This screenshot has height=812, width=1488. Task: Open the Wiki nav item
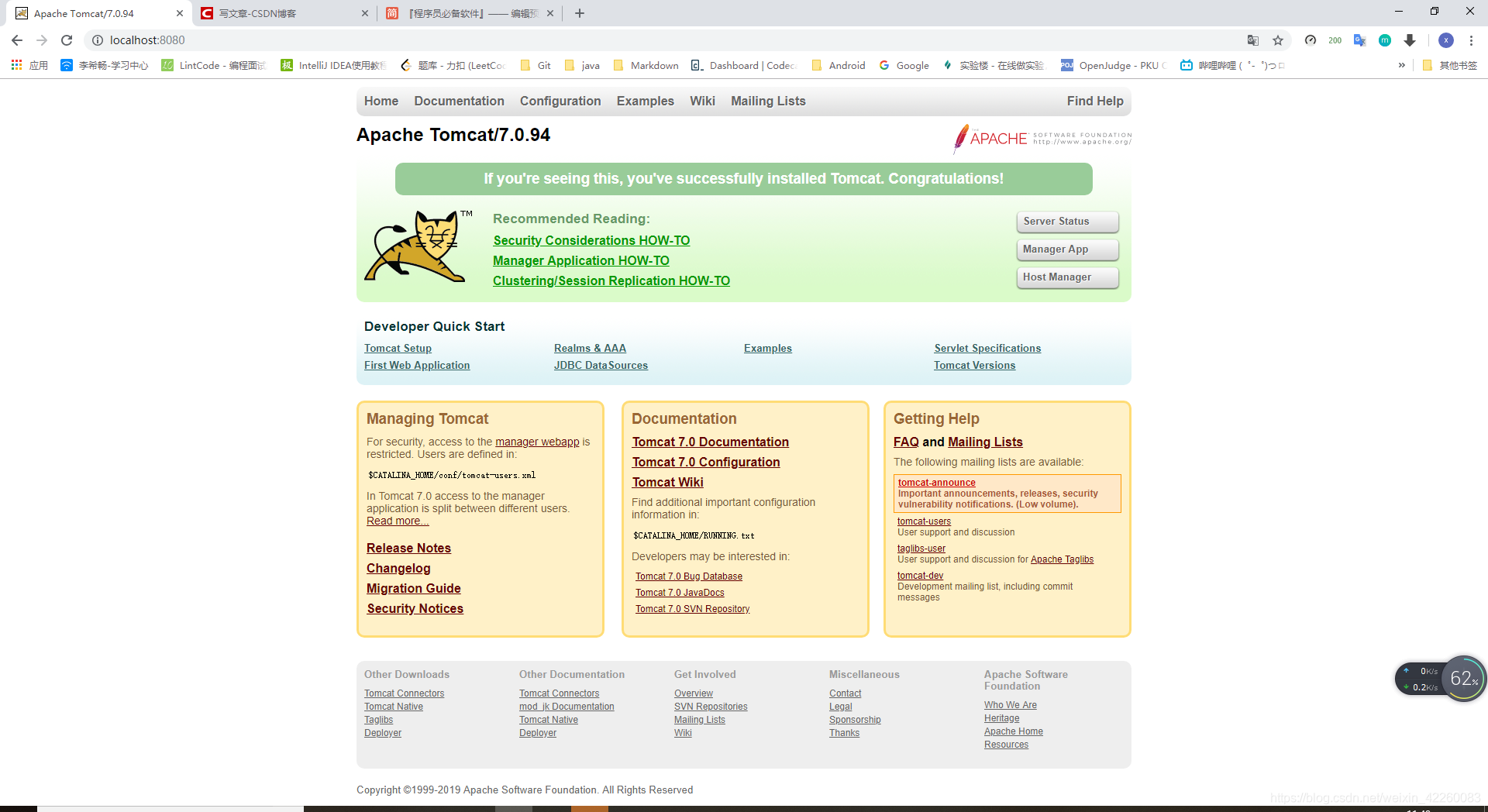(x=702, y=101)
